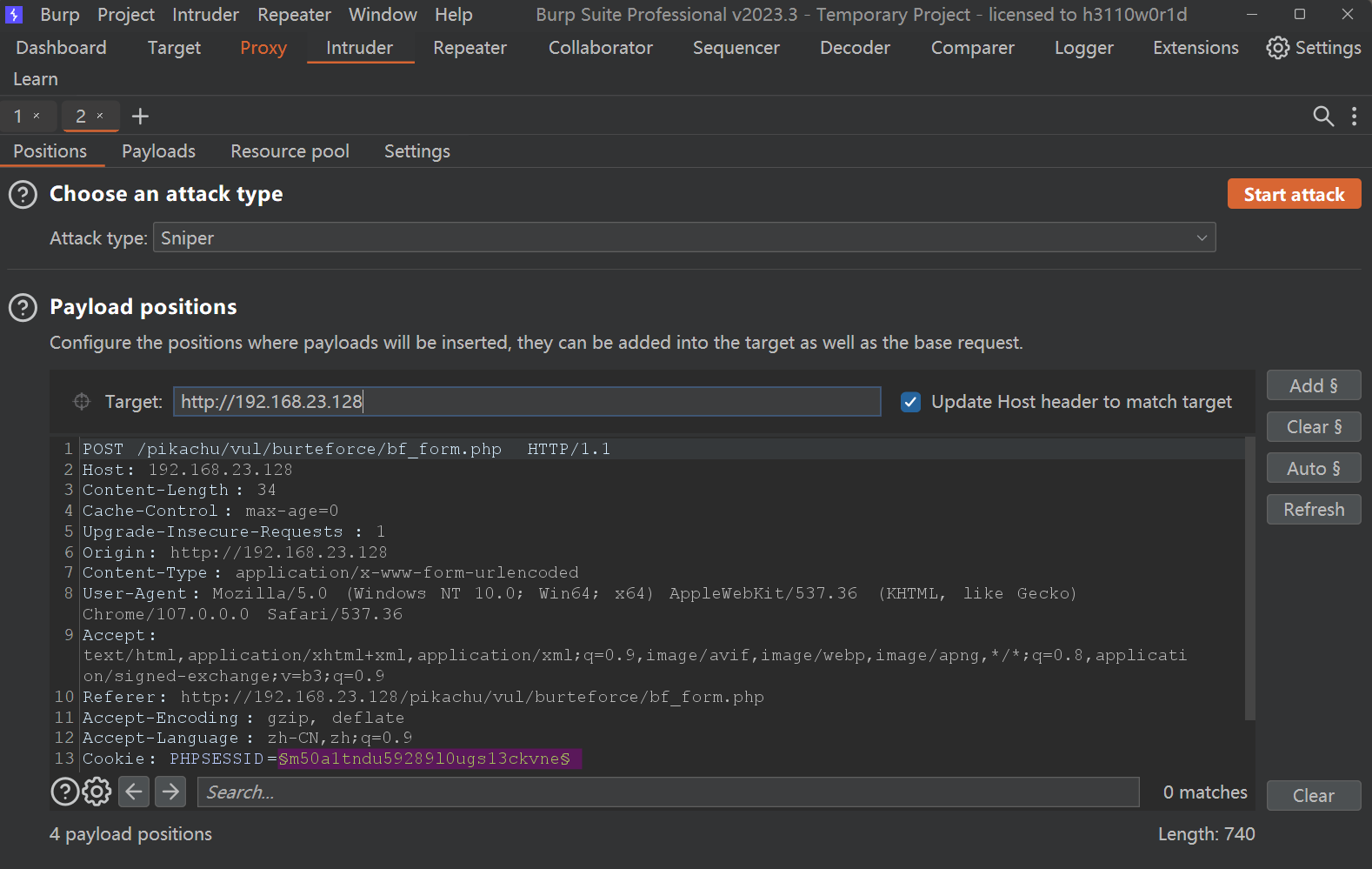Toggle Update Host header to match target
1372x869 pixels.
click(x=910, y=402)
